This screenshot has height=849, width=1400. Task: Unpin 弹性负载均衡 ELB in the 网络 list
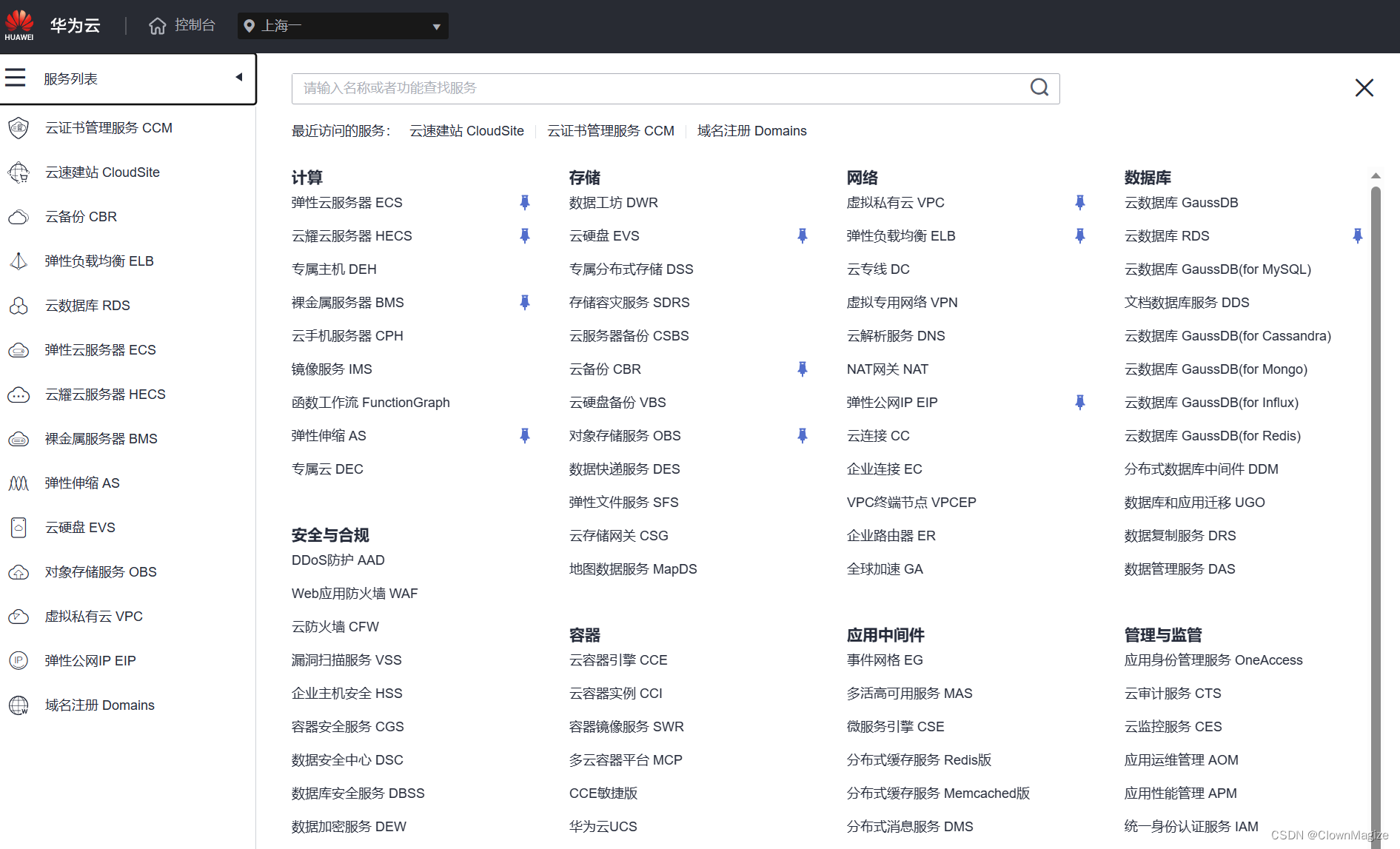(1080, 235)
